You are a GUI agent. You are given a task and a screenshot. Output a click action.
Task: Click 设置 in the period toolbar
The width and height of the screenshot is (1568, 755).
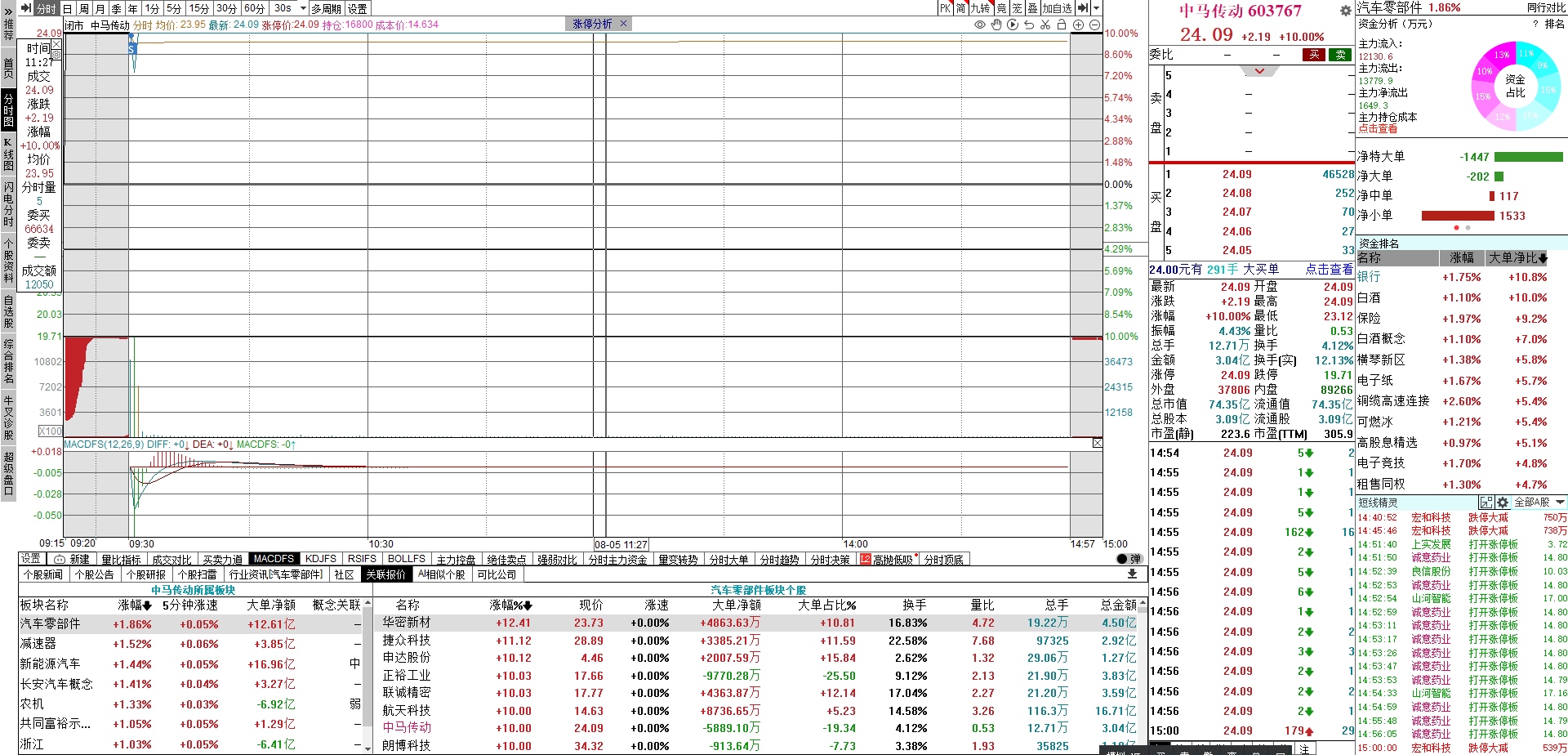358,8
